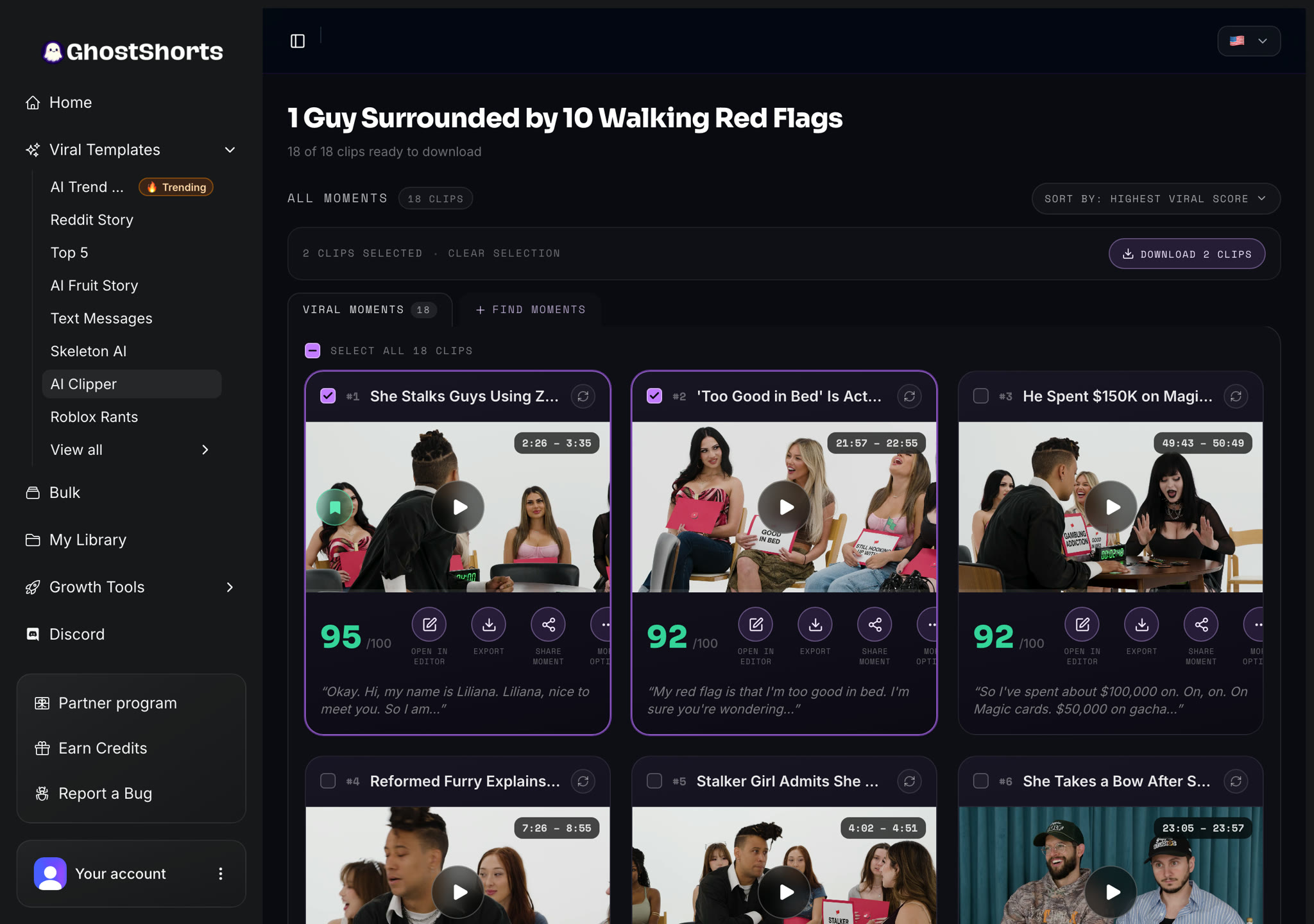Click the regenerate icon on clip #1
Viewport: 1314px width, 924px height.
pos(583,397)
